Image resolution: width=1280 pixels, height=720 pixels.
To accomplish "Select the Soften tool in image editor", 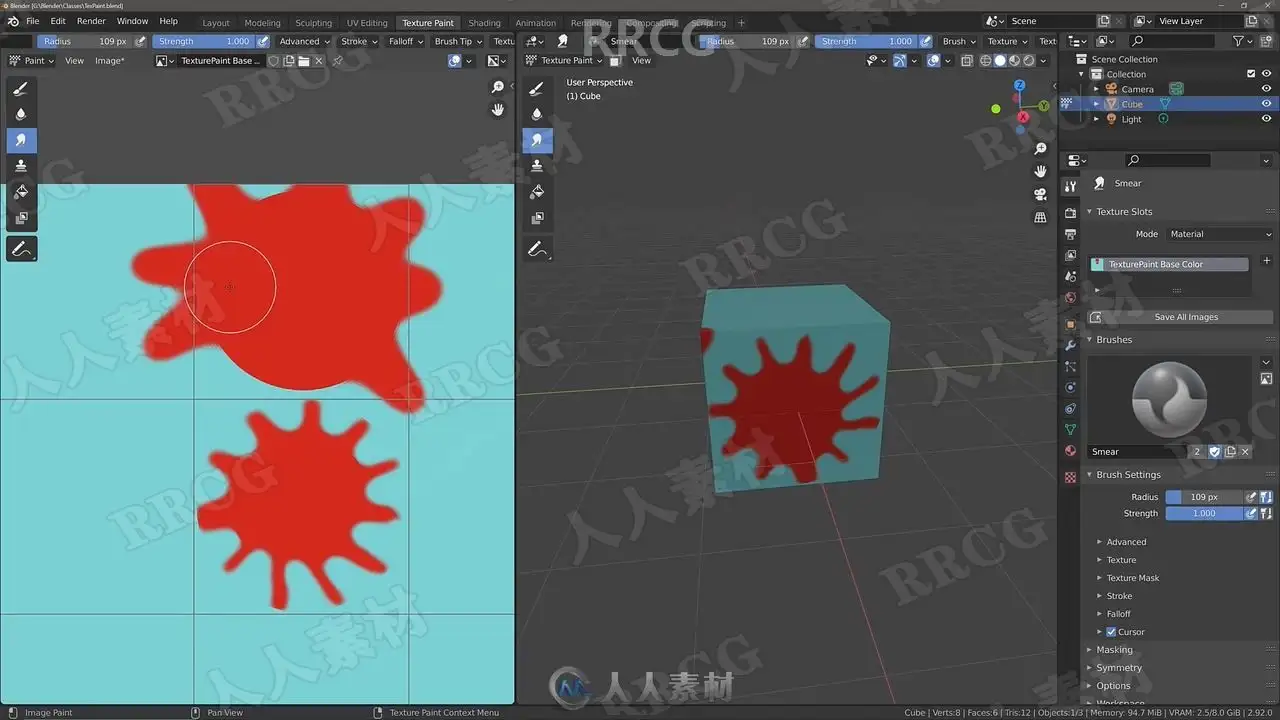I will (x=21, y=114).
